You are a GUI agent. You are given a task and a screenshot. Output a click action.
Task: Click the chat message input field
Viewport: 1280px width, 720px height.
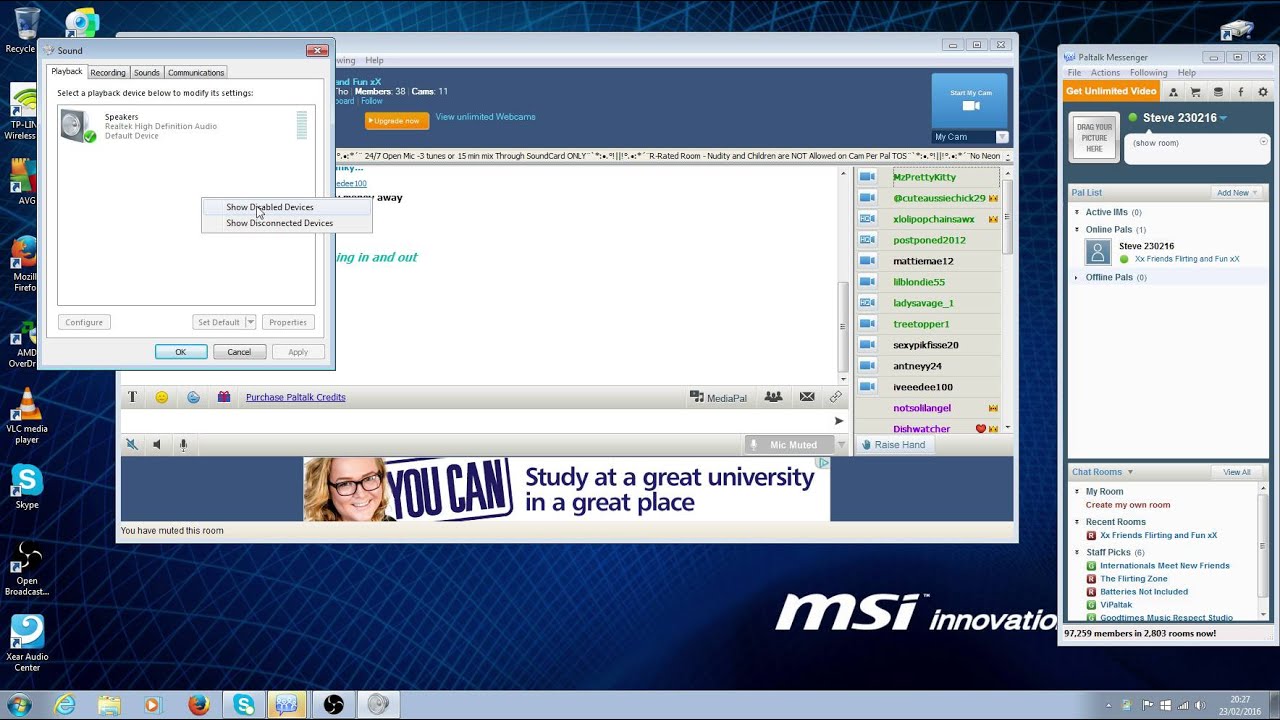pyautogui.click(x=477, y=421)
